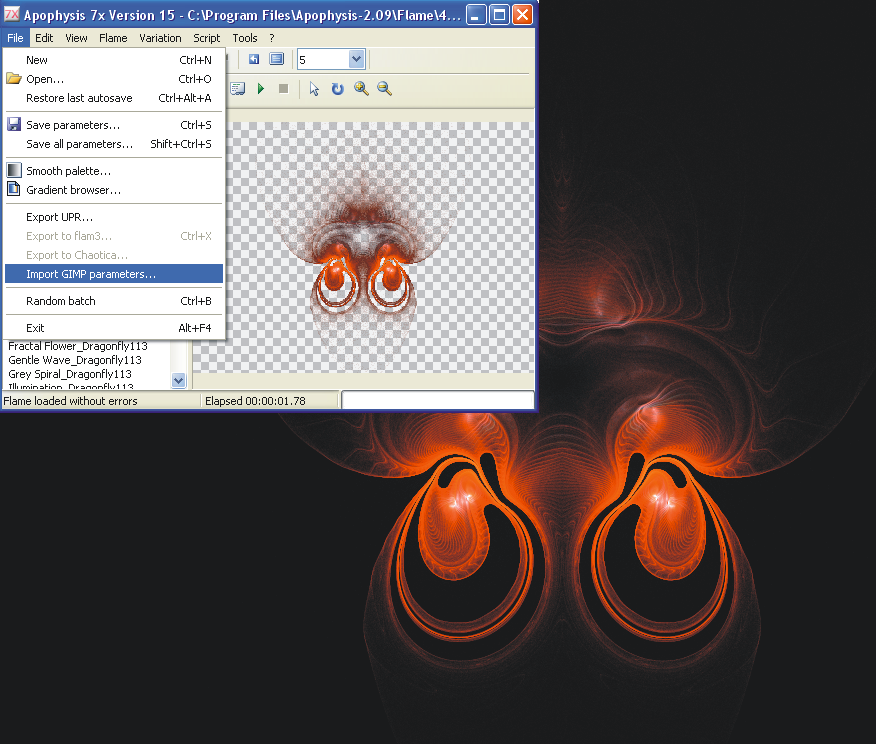Click the Elapsed 00:00:01.78 status text
The width and height of the screenshot is (876, 744).
point(255,401)
